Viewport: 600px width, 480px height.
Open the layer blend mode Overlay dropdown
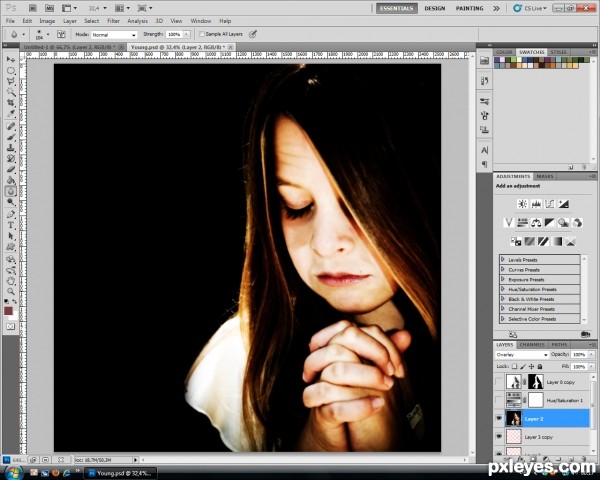coord(522,355)
